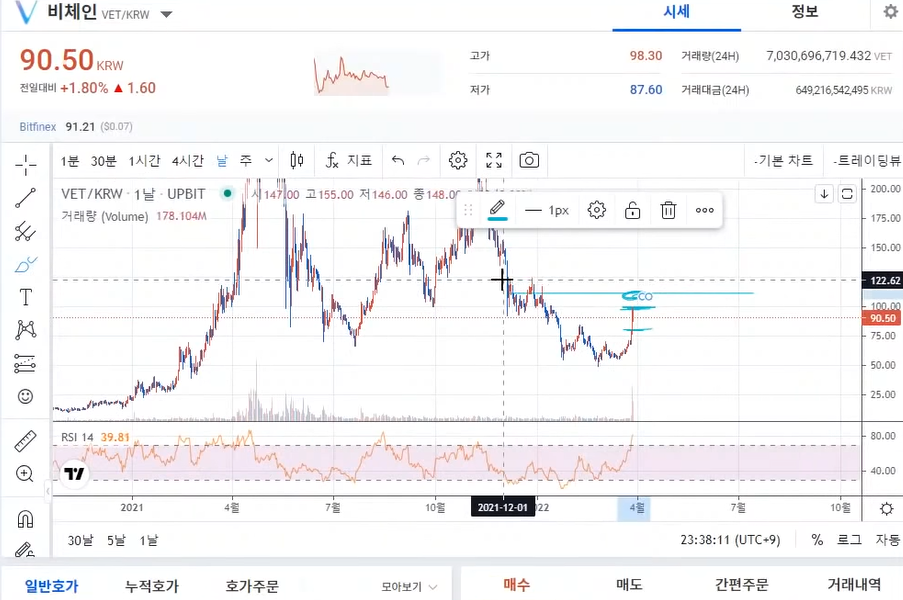Open time axis settings gear

click(886, 508)
